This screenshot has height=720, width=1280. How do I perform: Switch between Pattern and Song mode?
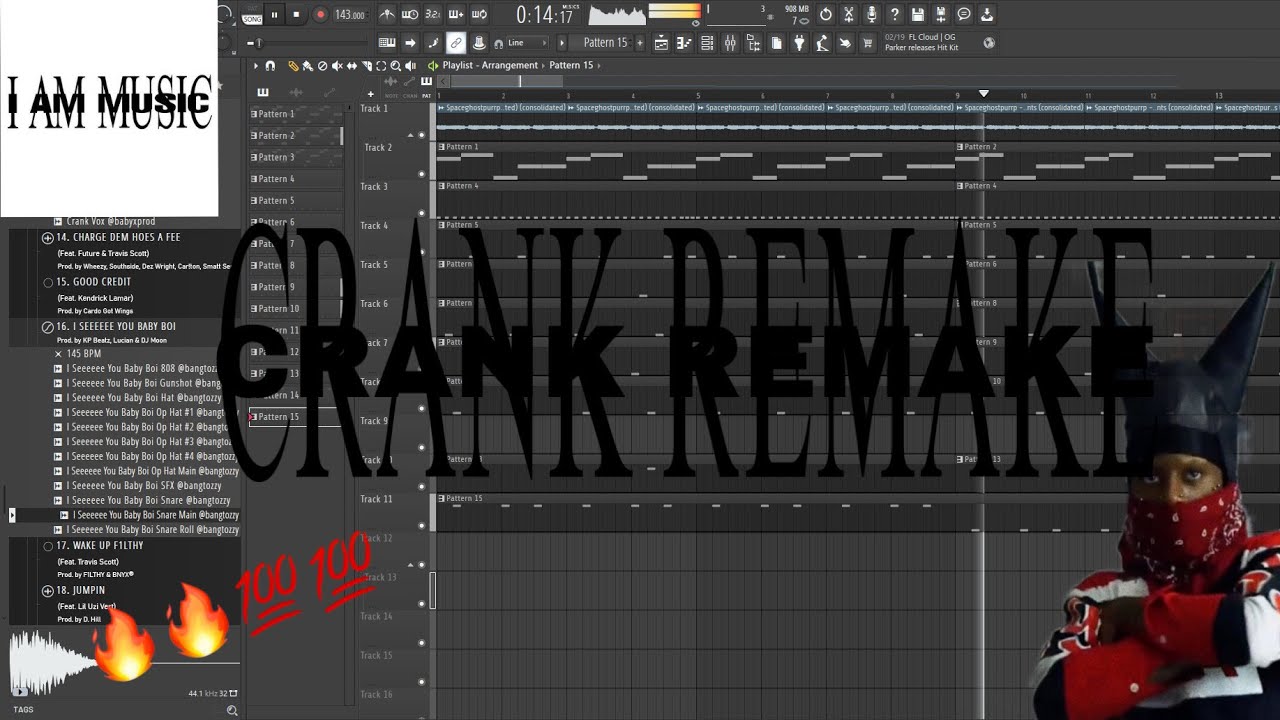pyautogui.click(x=252, y=15)
